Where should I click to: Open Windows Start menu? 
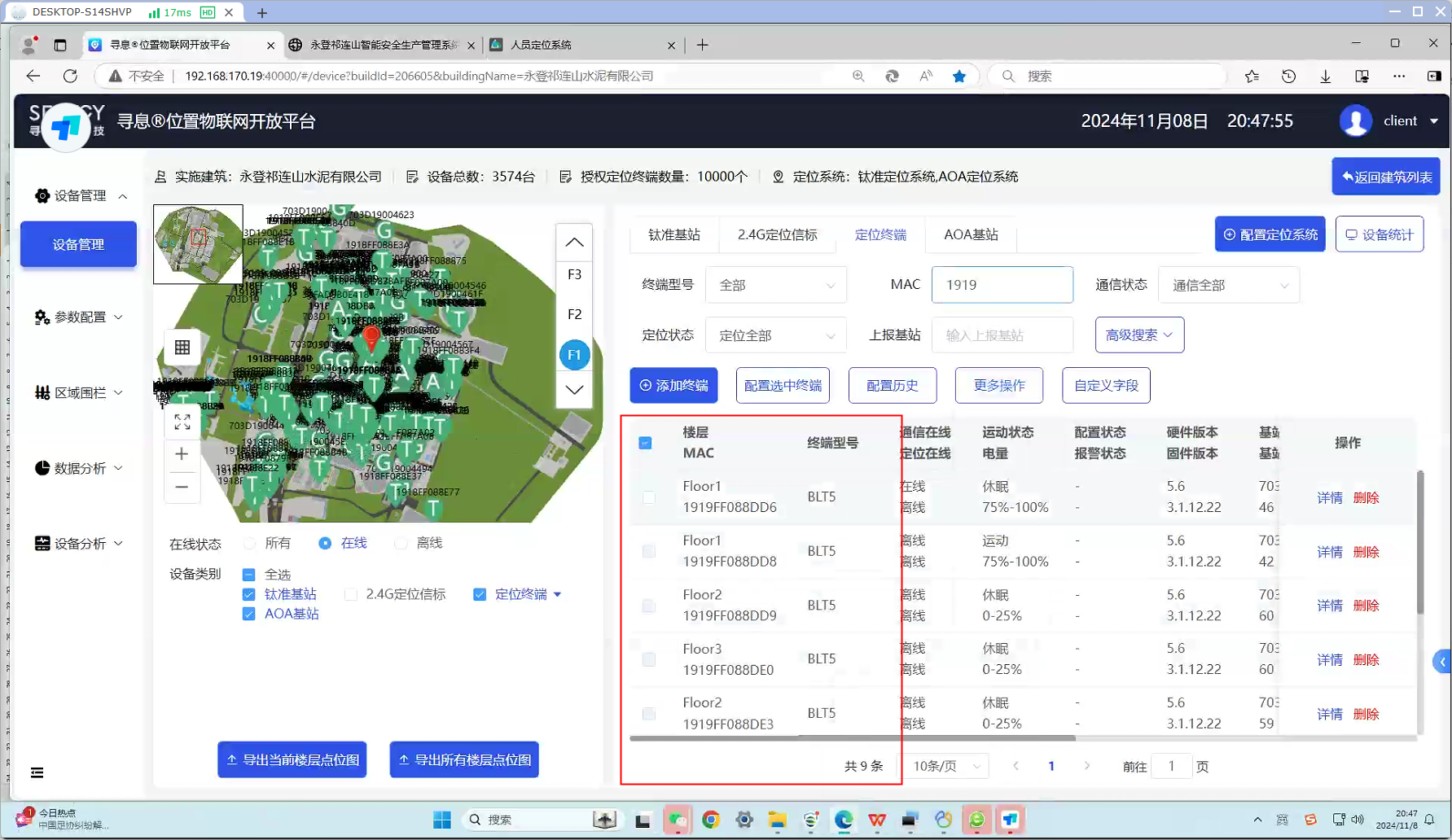[x=442, y=820]
